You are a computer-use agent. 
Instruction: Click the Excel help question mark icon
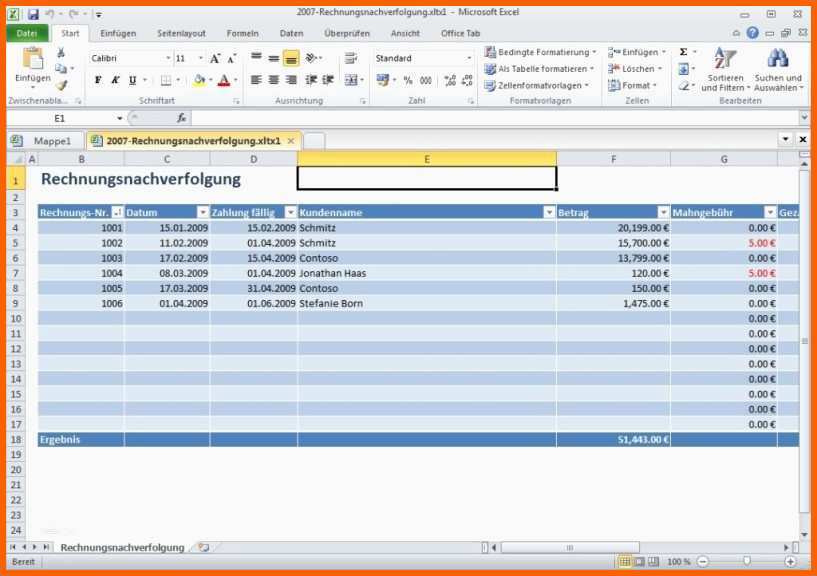(x=752, y=33)
